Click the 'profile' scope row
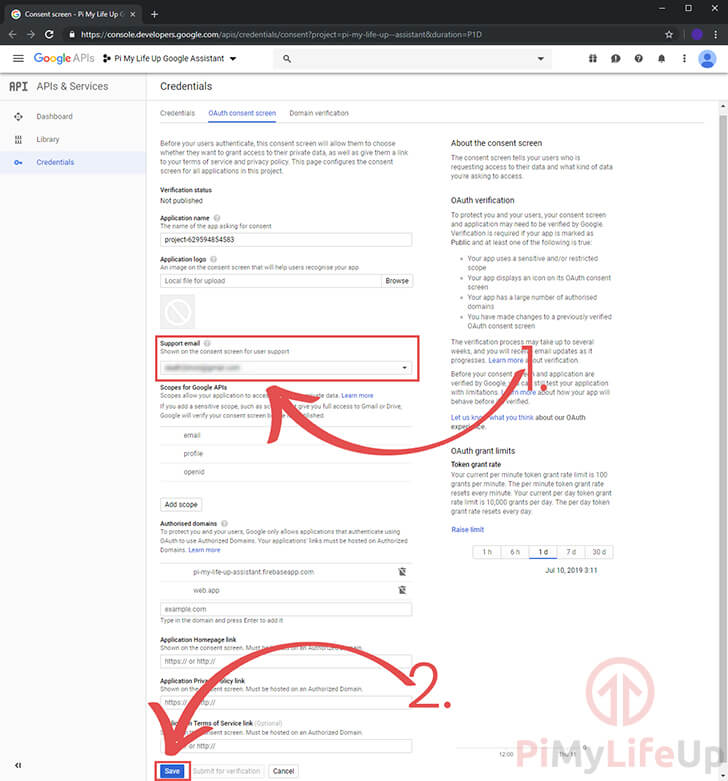The width and height of the screenshot is (728, 781). [x=286, y=454]
